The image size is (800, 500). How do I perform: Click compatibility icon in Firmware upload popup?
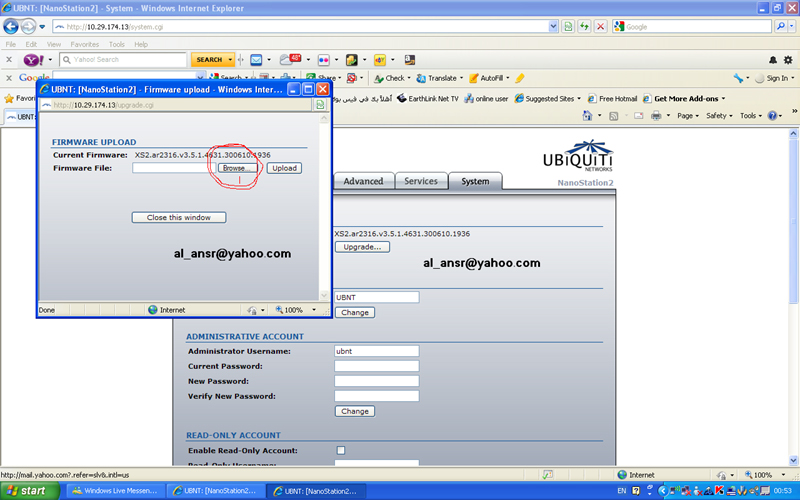(320, 105)
